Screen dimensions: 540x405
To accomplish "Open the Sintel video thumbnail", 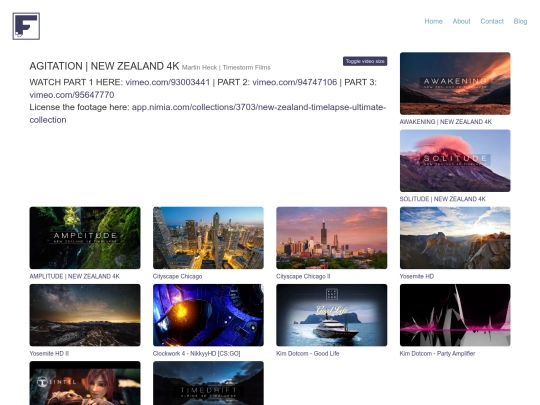I will pyautogui.click(x=85, y=383).
